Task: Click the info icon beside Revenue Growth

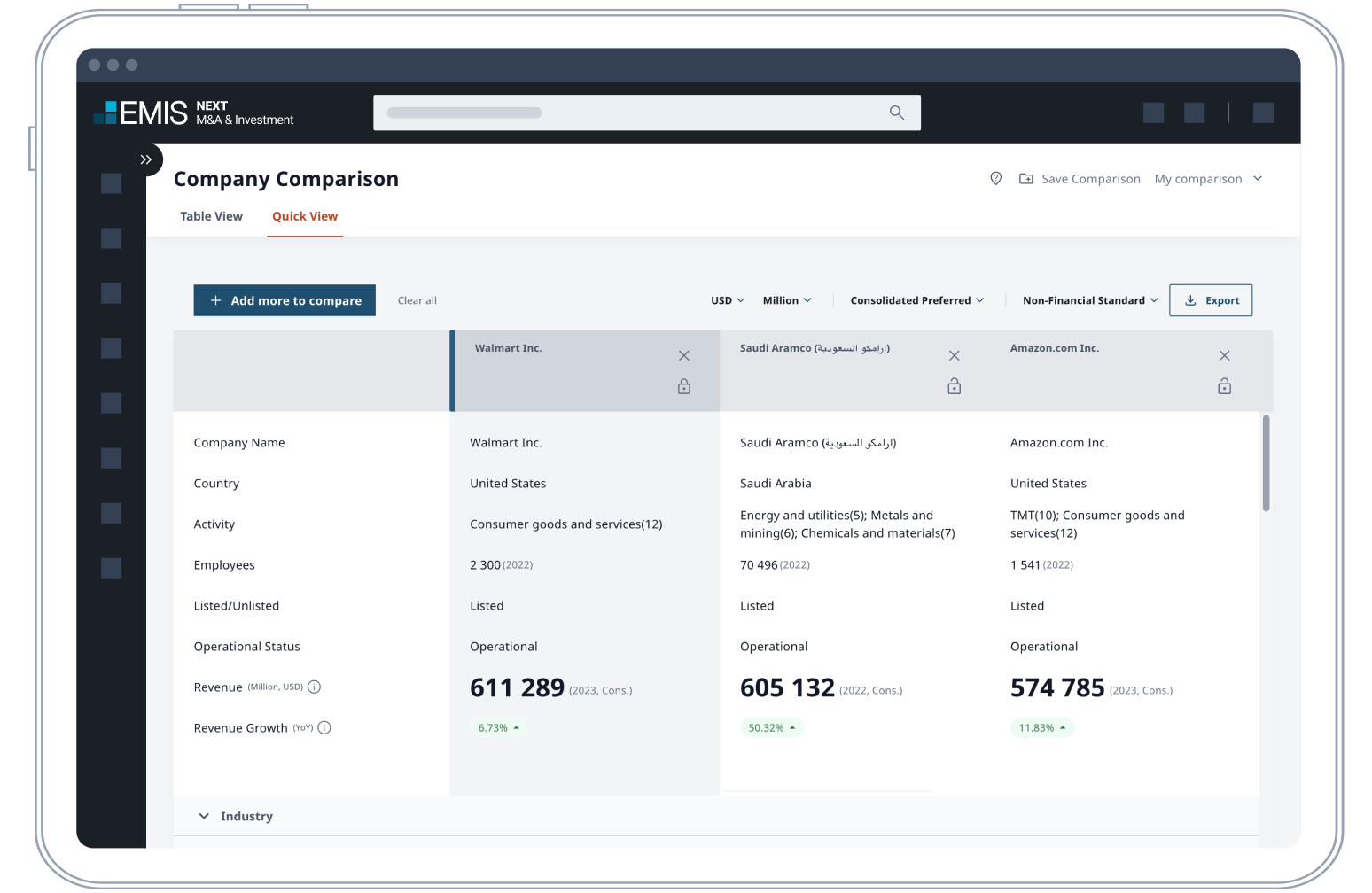Action: pyautogui.click(x=324, y=728)
